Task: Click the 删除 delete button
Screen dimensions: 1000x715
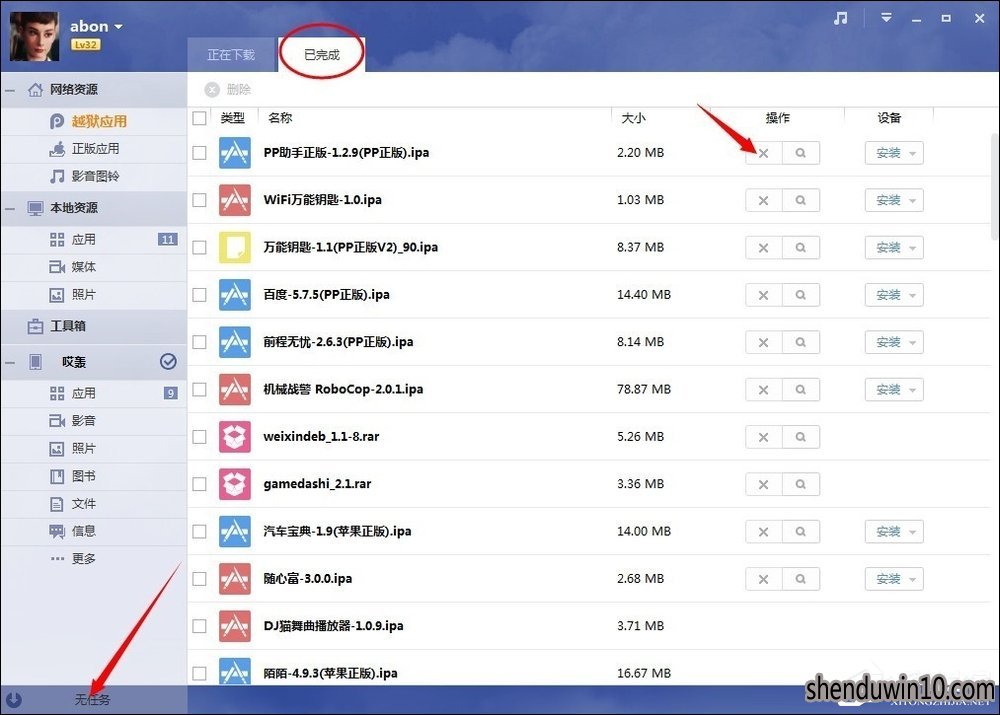Action: pos(228,90)
